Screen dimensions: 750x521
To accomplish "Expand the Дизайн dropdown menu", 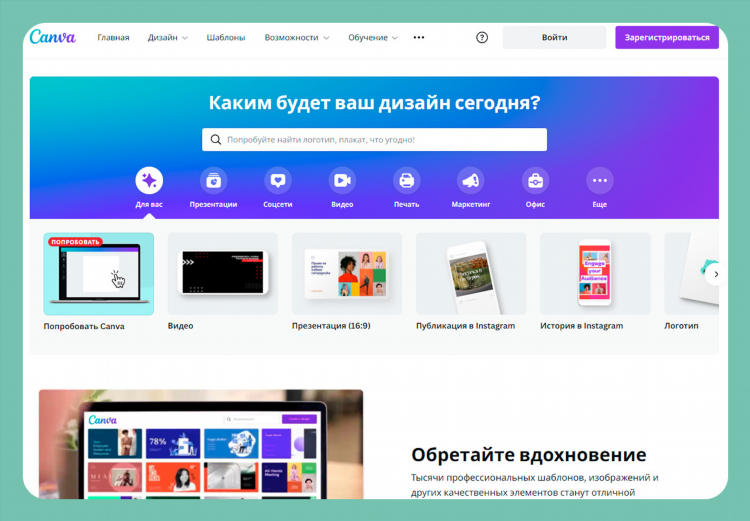I will pyautogui.click(x=167, y=37).
